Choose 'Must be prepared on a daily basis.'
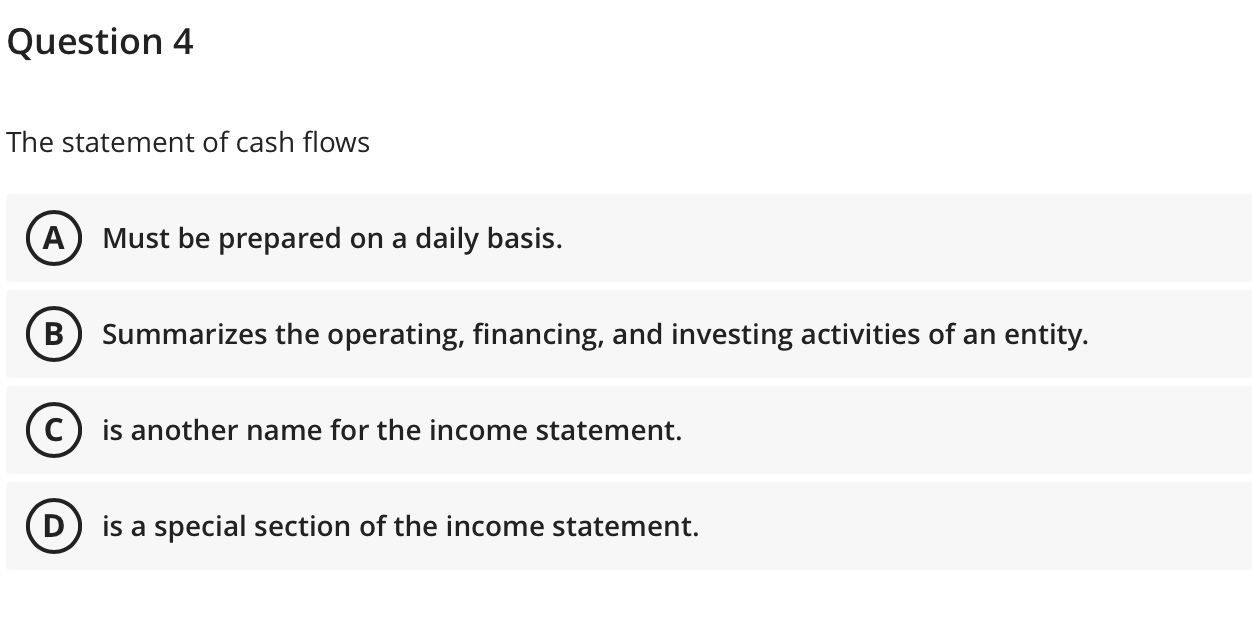The width and height of the screenshot is (1252, 628). pos(332,239)
